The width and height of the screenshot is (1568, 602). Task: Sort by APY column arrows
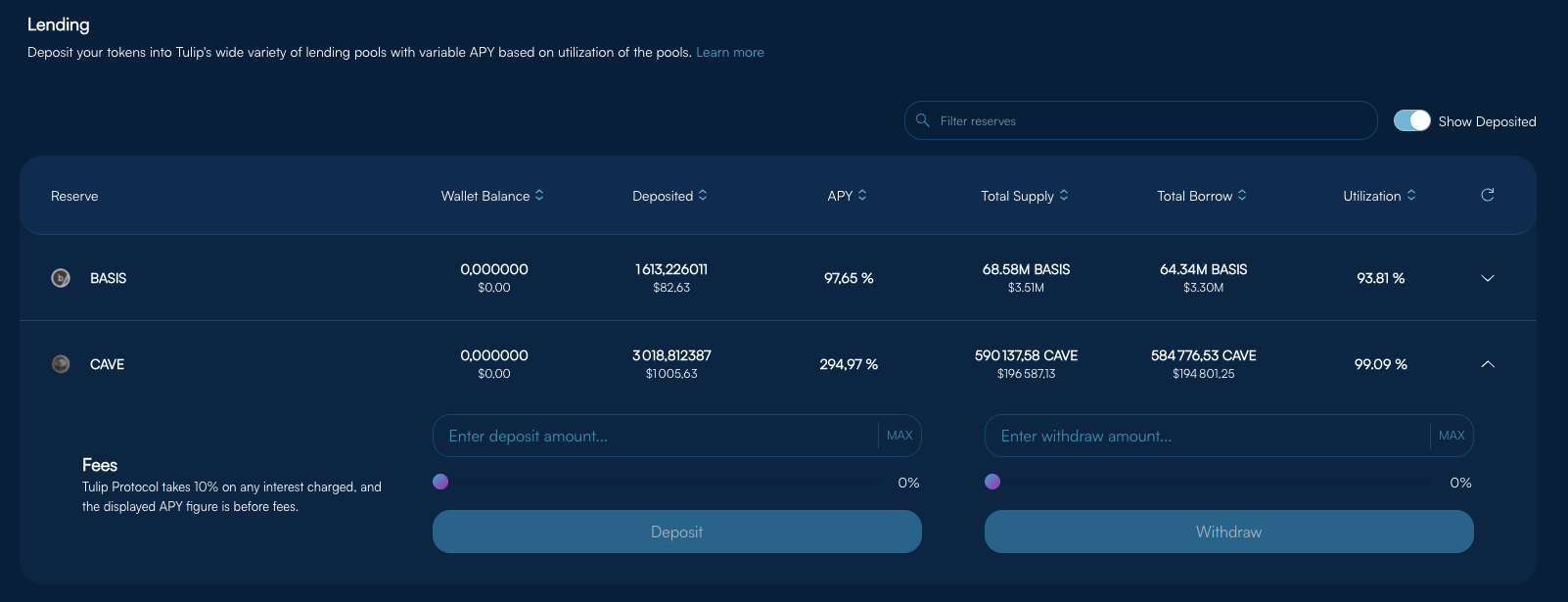coord(862,196)
